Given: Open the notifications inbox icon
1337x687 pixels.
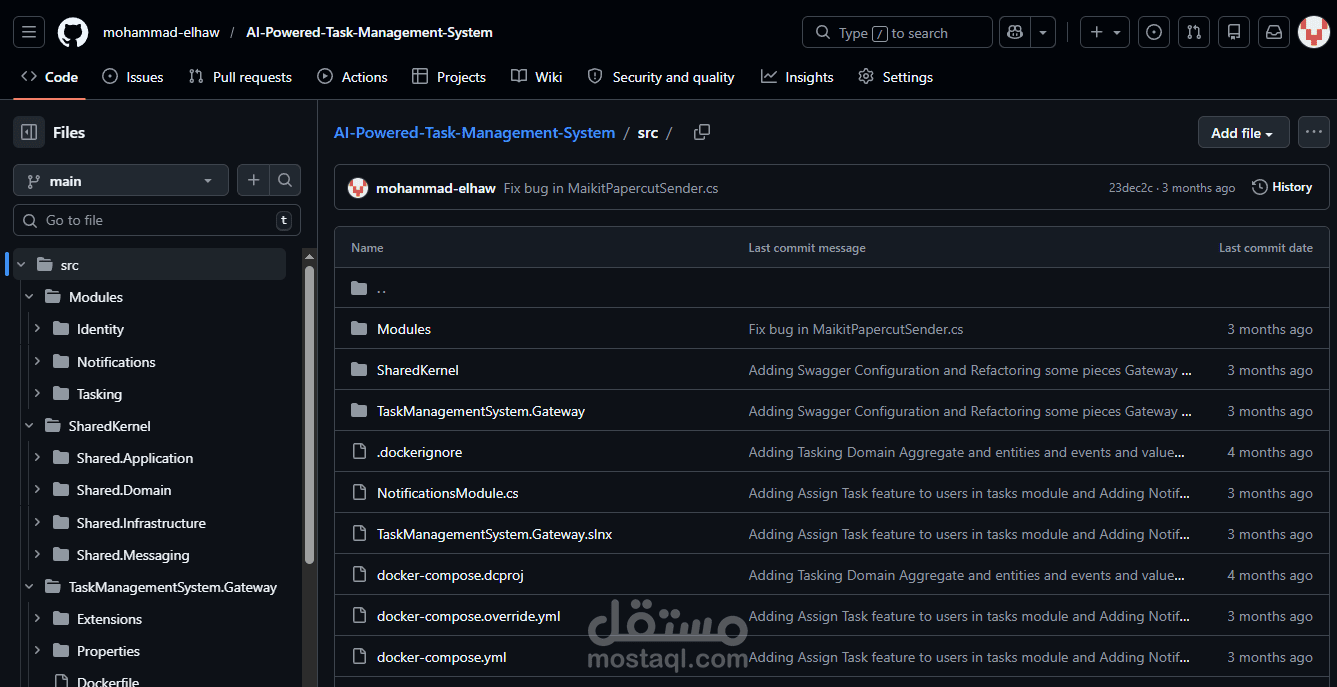Looking at the screenshot, I should tap(1274, 32).
